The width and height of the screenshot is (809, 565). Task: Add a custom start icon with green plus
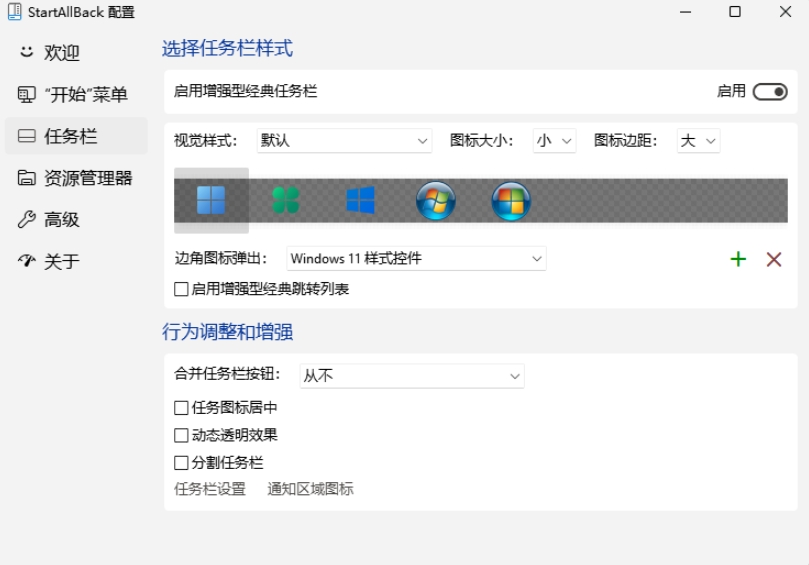point(738,259)
